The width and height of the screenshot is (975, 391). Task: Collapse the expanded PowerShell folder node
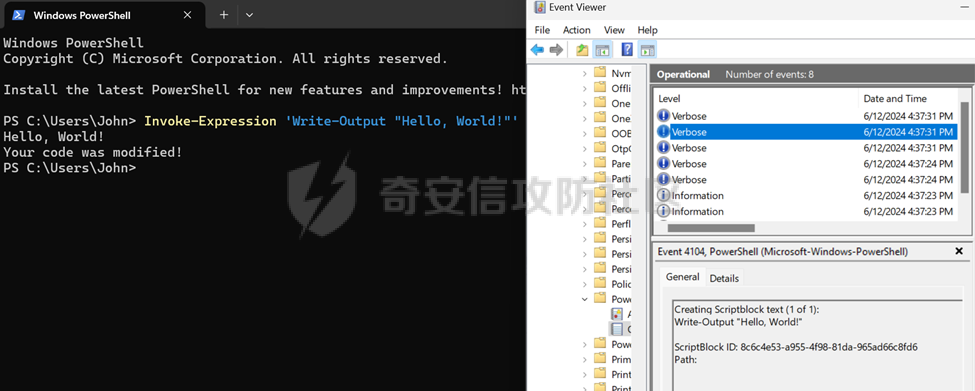pyautogui.click(x=585, y=299)
